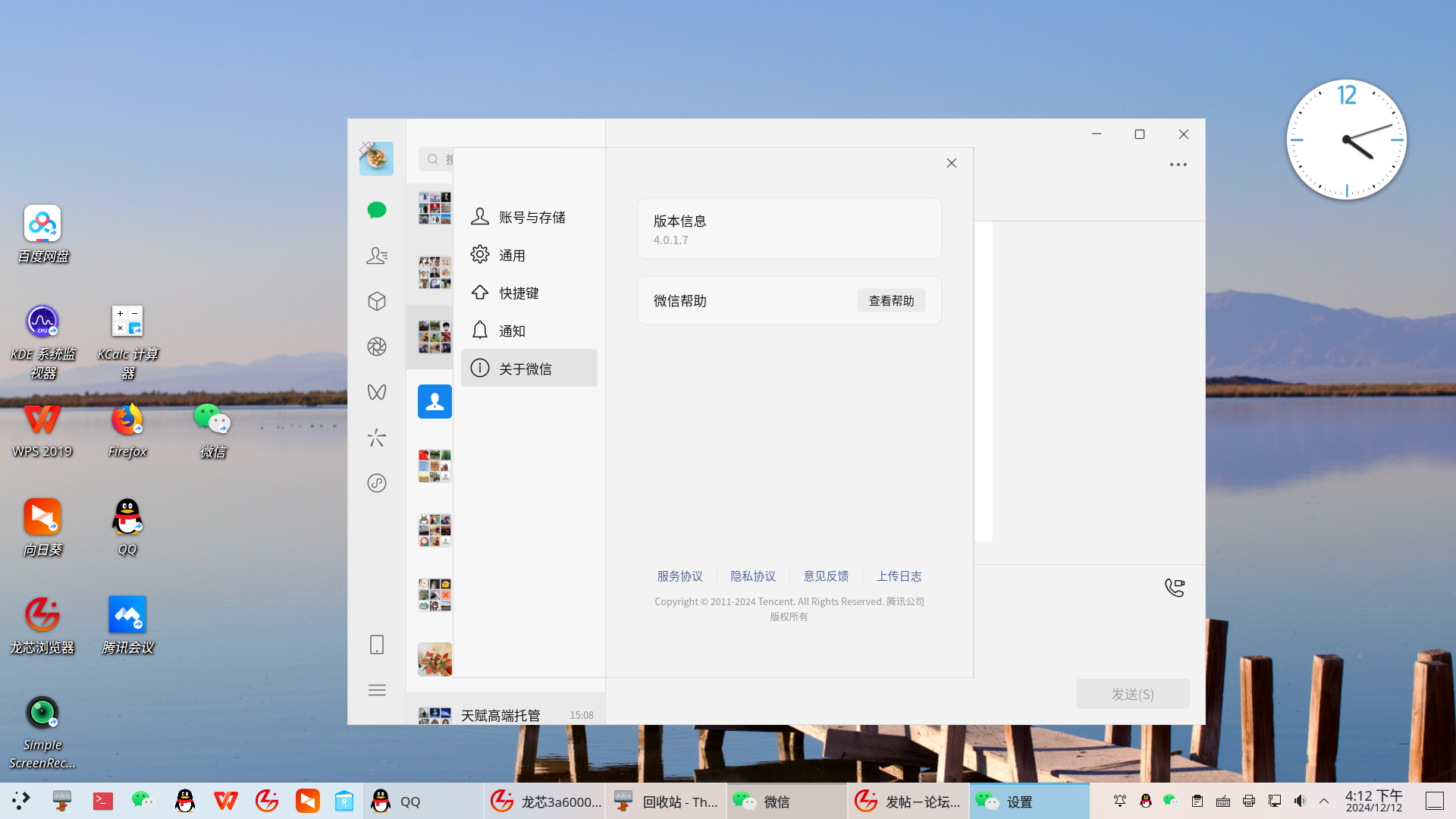The width and height of the screenshot is (1456, 819).
Task: Click the 发送(S) send button
Action: pos(1133,694)
